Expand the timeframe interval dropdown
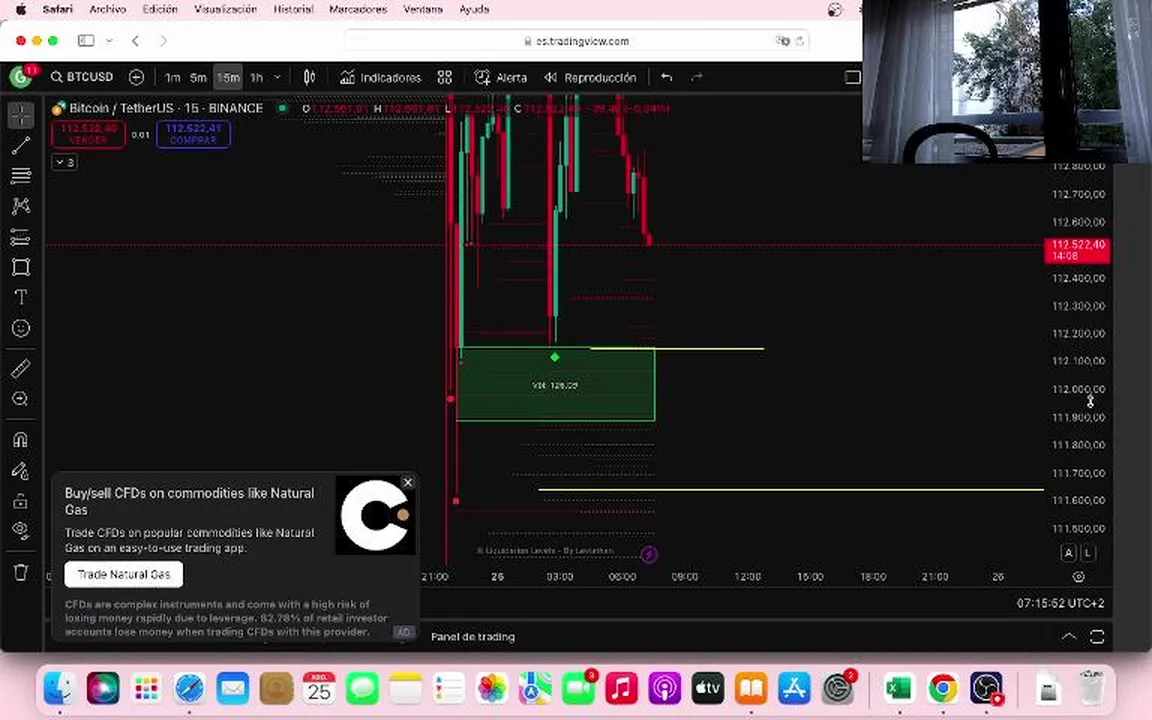This screenshot has height=720, width=1152. tap(277, 77)
